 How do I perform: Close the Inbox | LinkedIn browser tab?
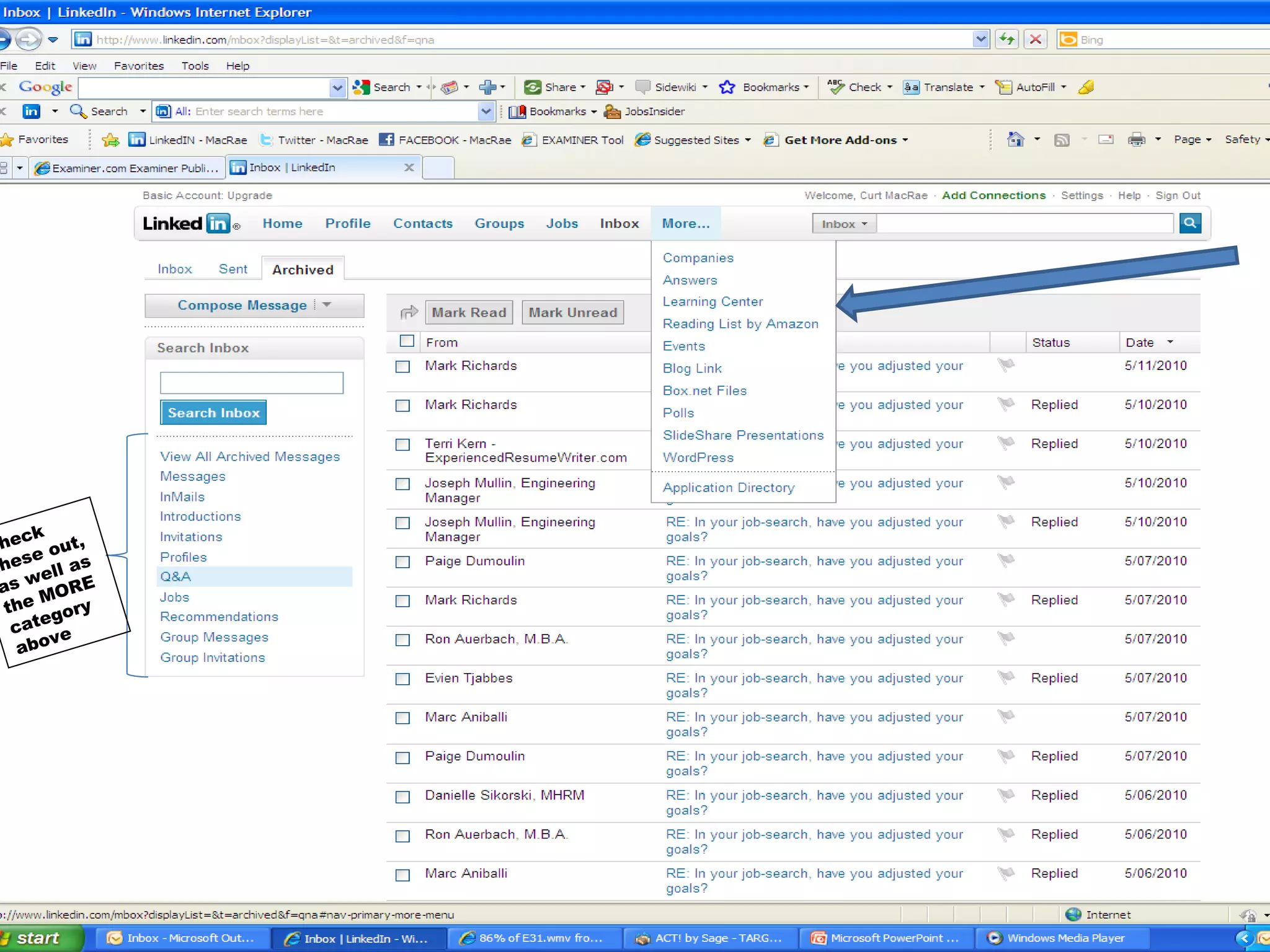point(409,167)
